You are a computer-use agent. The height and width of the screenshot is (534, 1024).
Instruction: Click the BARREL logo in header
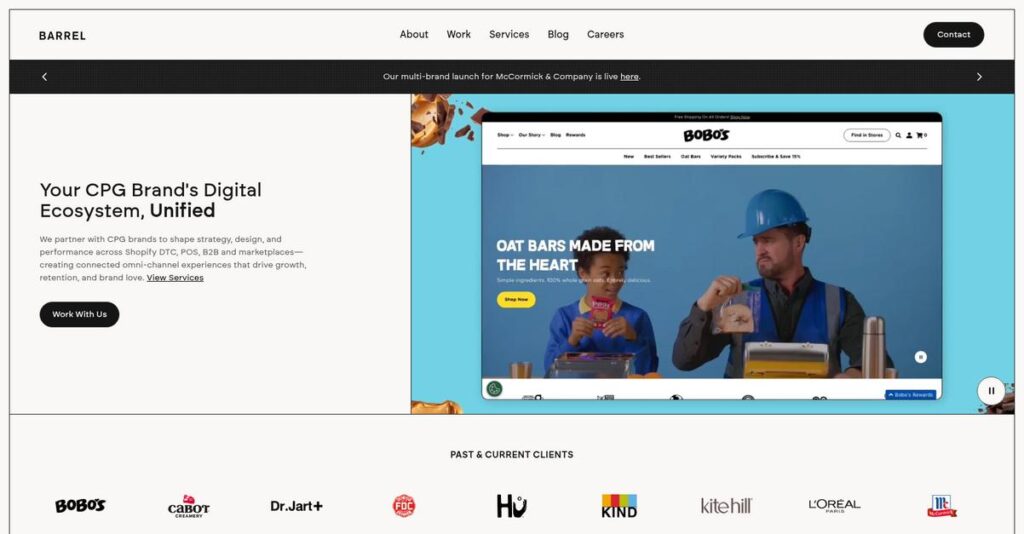click(62, 36)
